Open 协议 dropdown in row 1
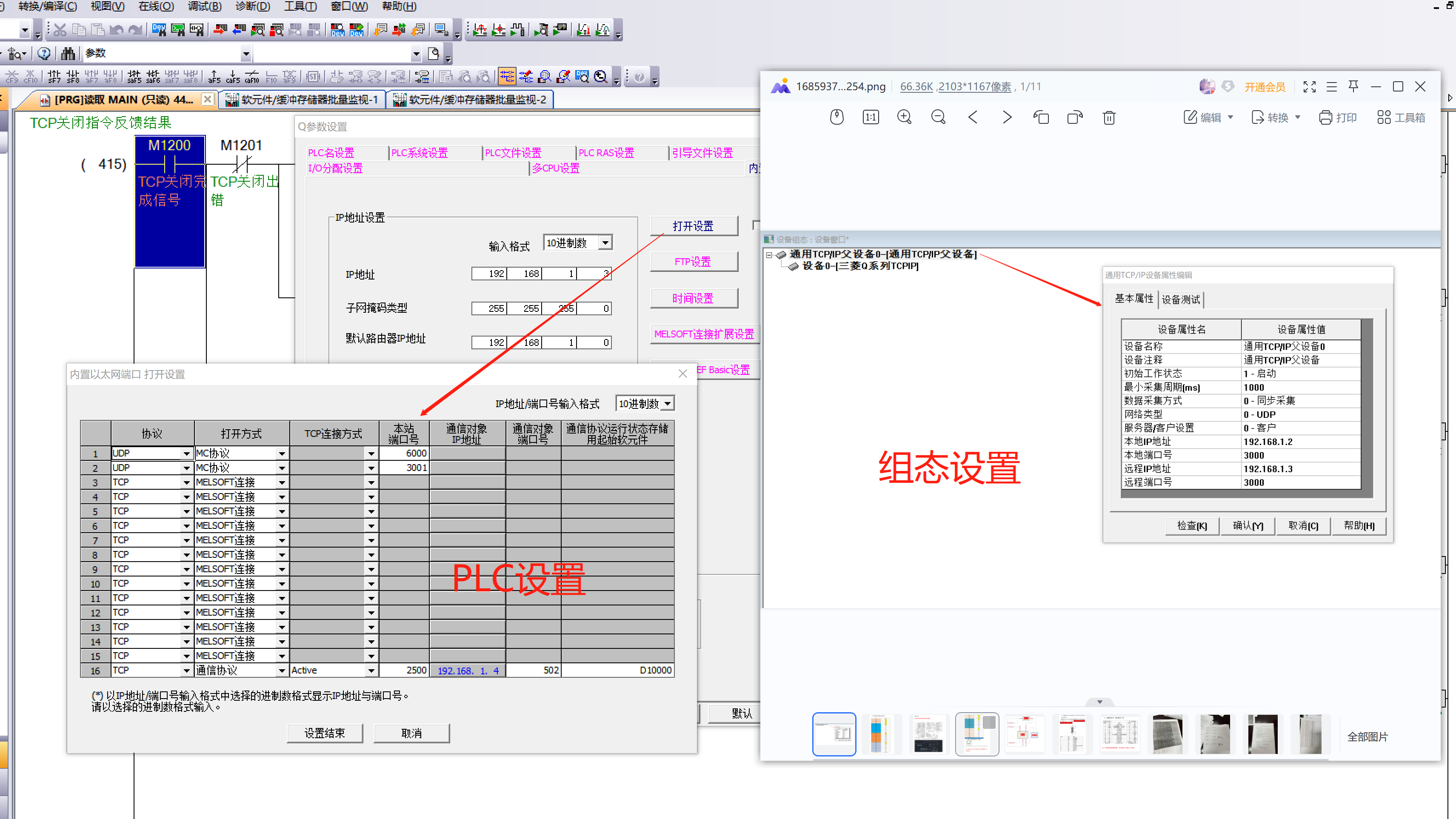This screenshot has height=819, width=1456. click(186, 453)
